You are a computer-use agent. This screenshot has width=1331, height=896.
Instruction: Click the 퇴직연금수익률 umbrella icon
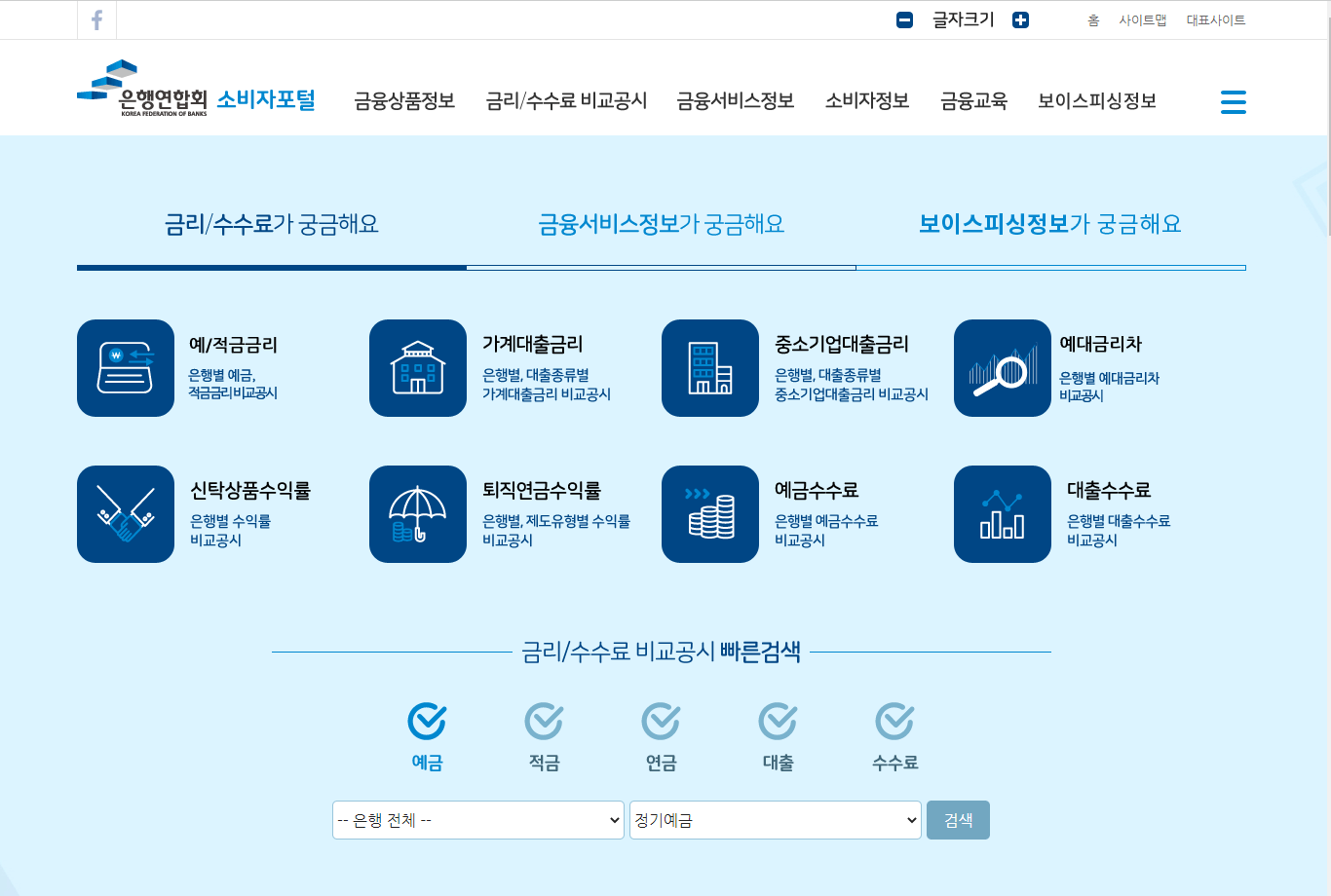coord(418,514)
